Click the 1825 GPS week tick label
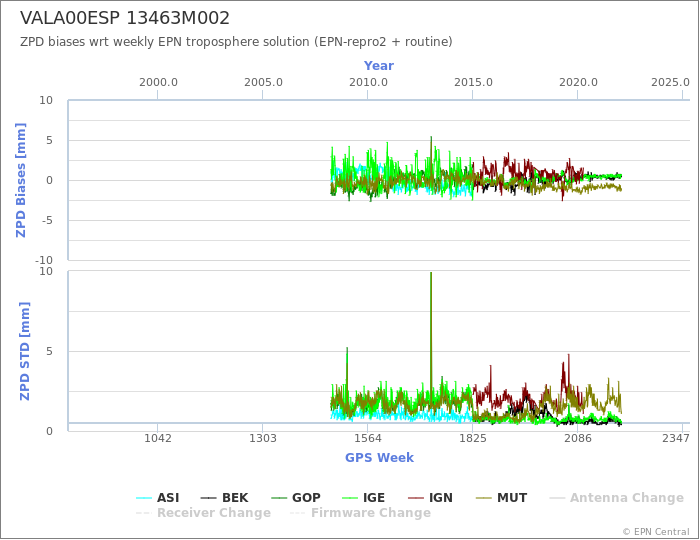Screen dimensions: 700x540 473,438
